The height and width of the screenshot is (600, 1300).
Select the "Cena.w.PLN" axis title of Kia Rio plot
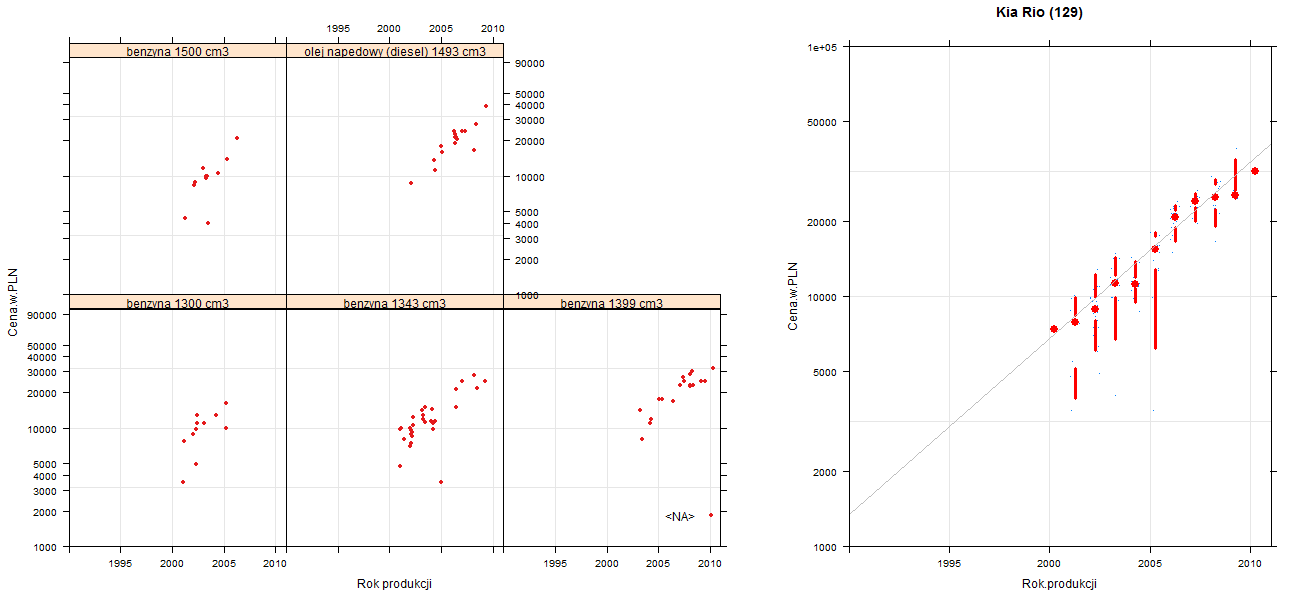(x=793, y=297)
